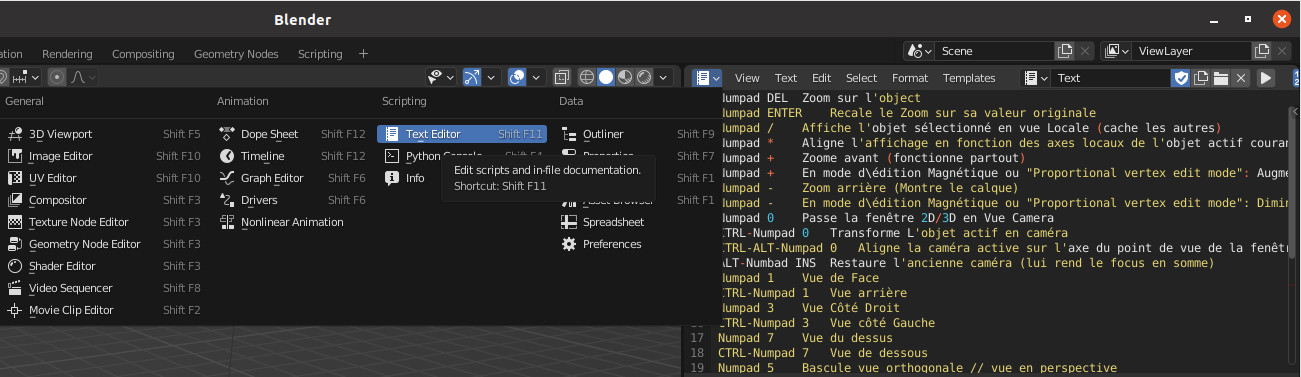Click the Text datablock name field
Screen dimensions: 1301x377
click(x=1110, y=77)
